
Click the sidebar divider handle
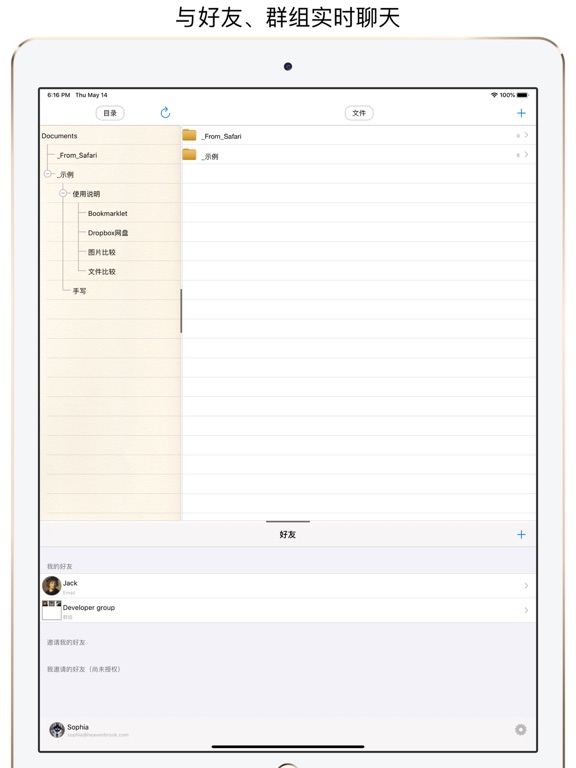(181, 311)
